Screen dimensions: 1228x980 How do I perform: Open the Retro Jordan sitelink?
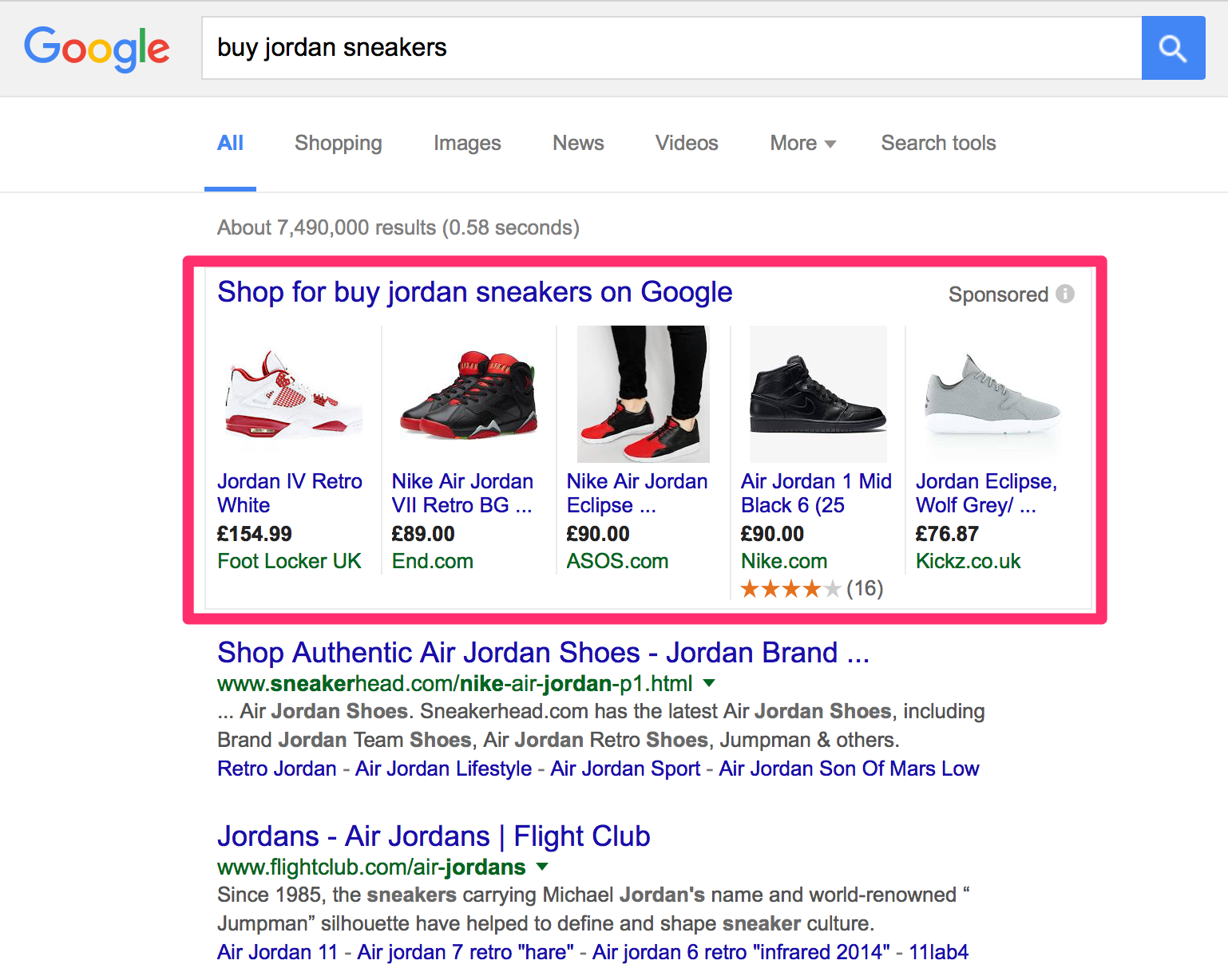click(277, 769)
